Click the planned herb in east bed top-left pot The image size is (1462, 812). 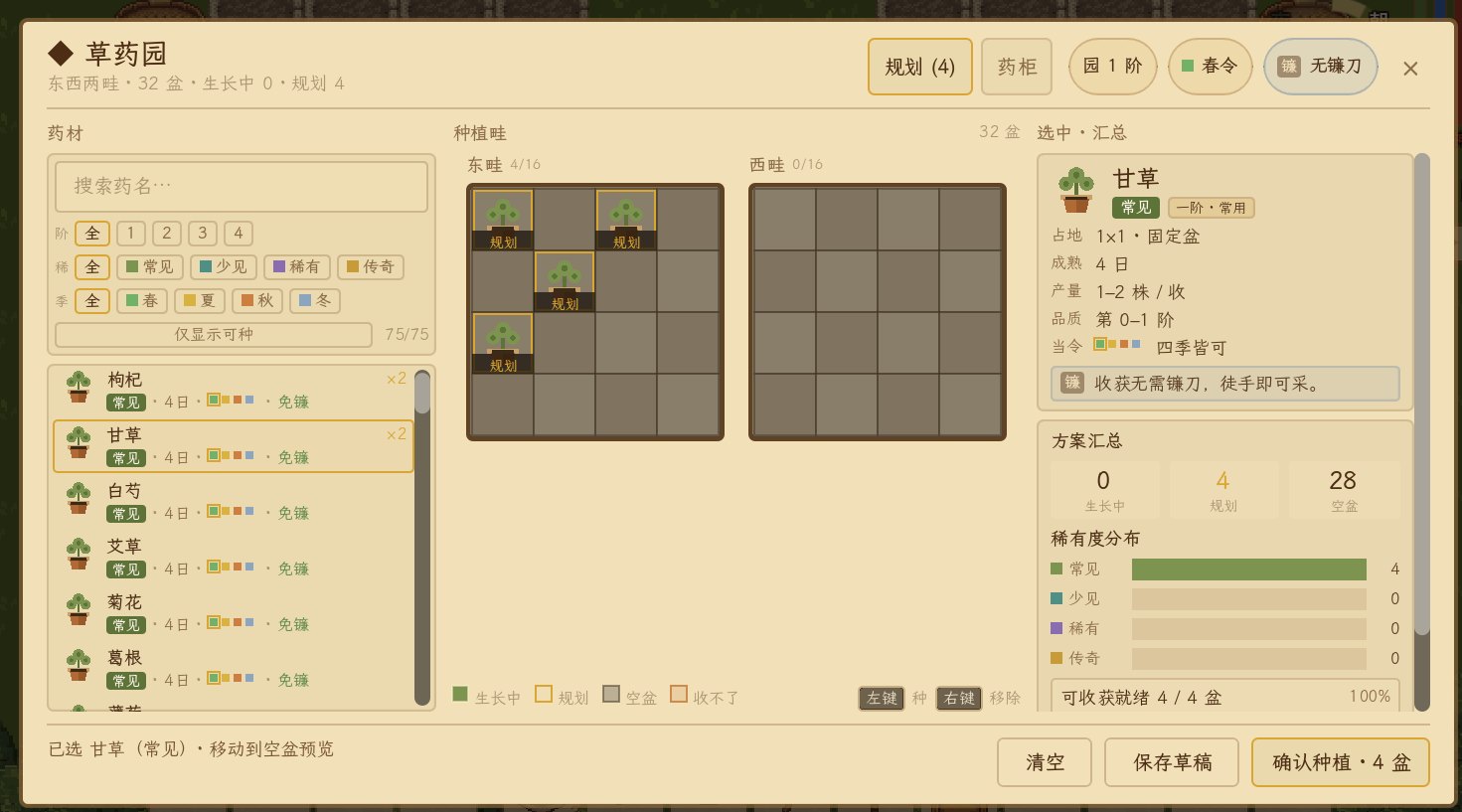pos(503,220)
